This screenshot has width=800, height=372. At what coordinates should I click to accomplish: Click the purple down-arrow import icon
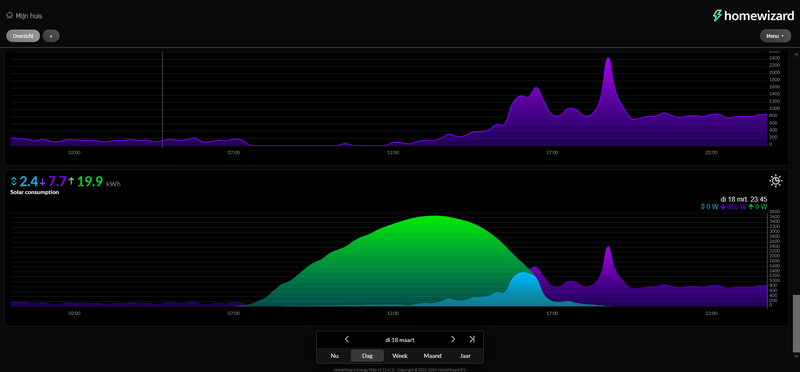(x=43, y=181)
